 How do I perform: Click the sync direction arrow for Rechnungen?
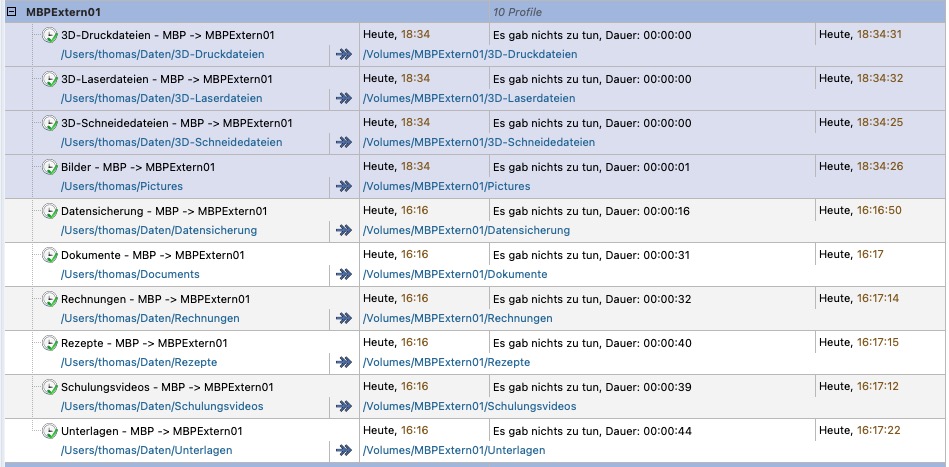pyautogui.click(x=344, y=318)
